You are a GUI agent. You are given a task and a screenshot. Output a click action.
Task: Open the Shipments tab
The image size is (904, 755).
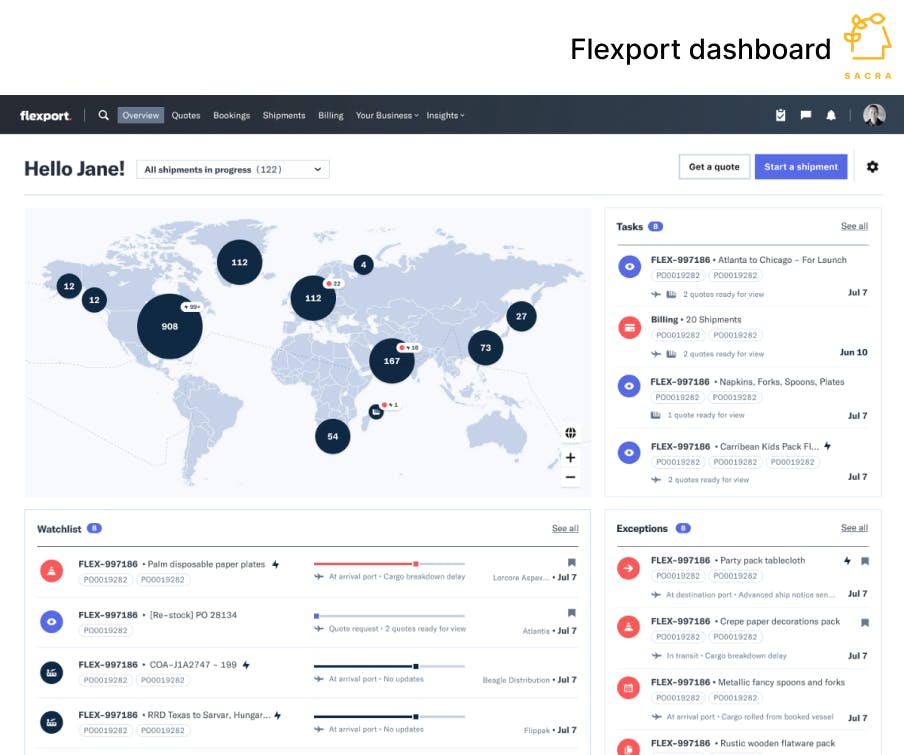[x=284, y=115]
